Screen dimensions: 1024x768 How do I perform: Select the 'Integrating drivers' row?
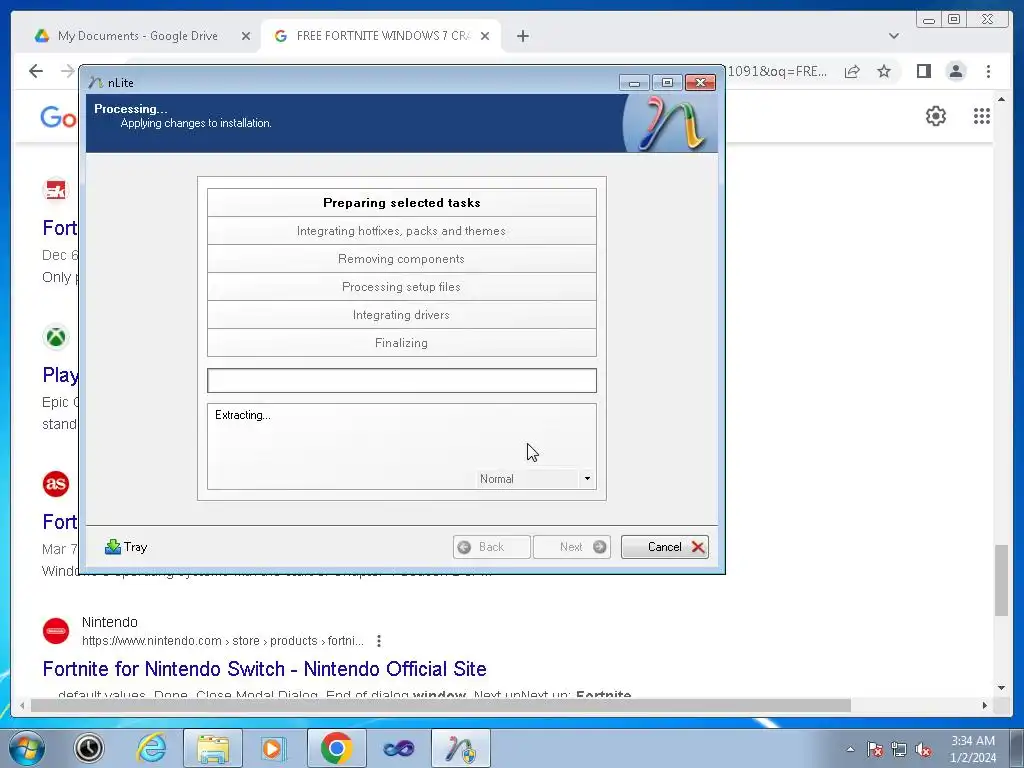402,315
